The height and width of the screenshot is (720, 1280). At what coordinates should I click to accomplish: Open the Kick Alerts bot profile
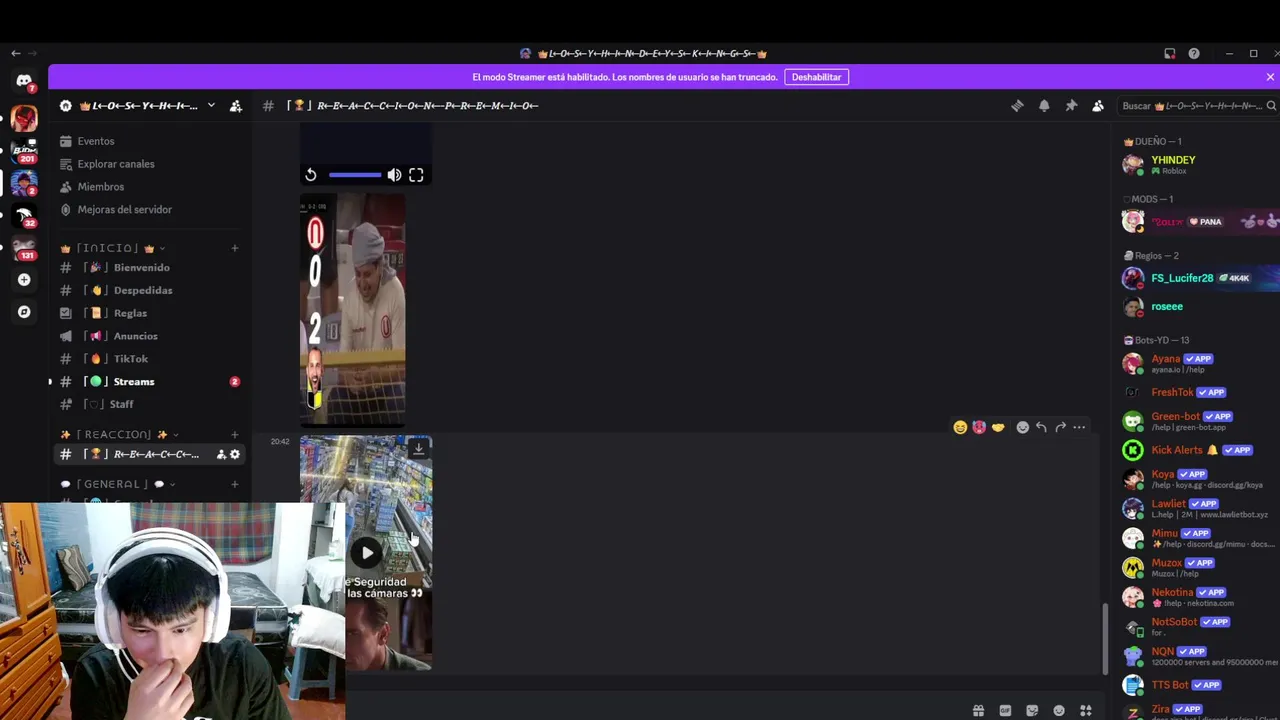1199,450
